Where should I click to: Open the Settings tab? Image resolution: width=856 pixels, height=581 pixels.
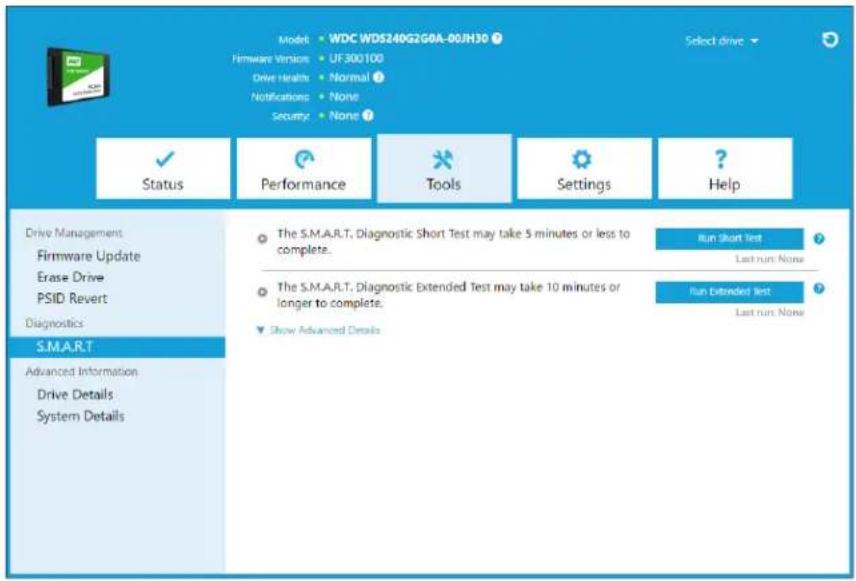click(584, 168)
